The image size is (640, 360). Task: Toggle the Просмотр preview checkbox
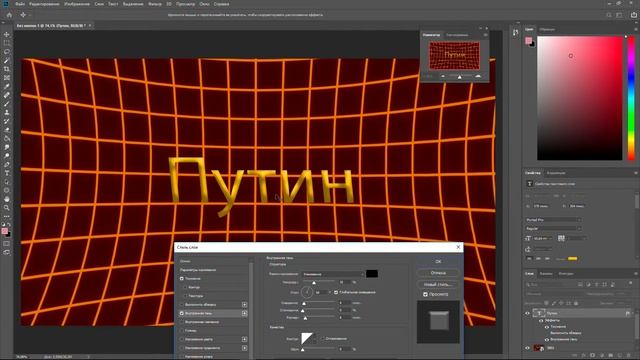425,294
